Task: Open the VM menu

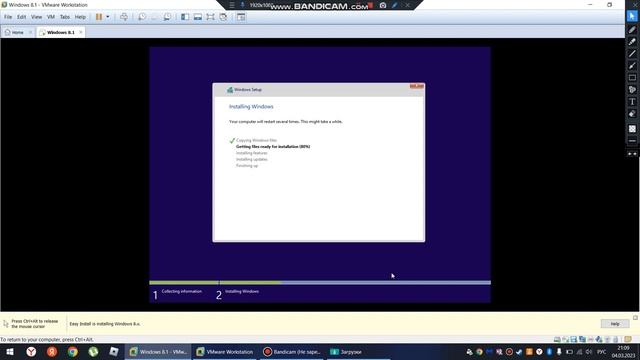Action: [x=51, y=17]
